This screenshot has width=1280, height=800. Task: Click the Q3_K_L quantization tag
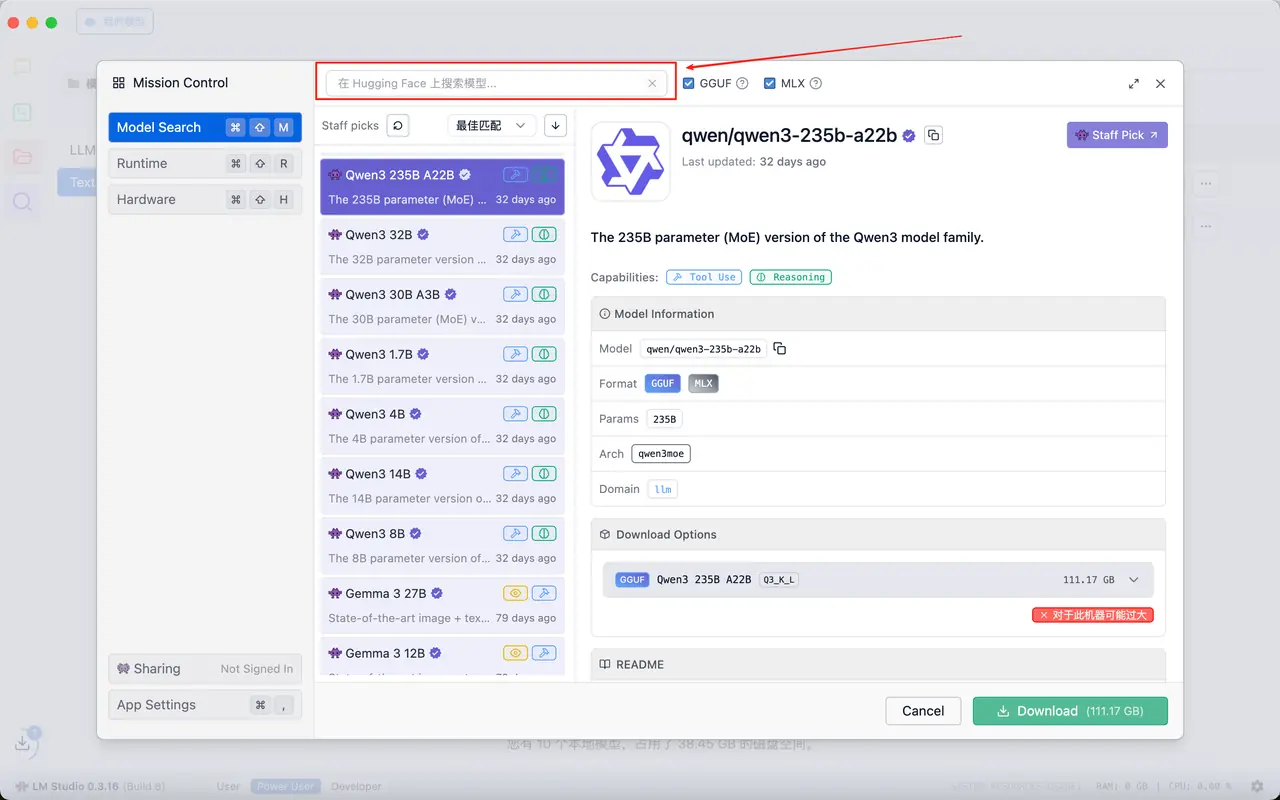[x=778, y=580]
